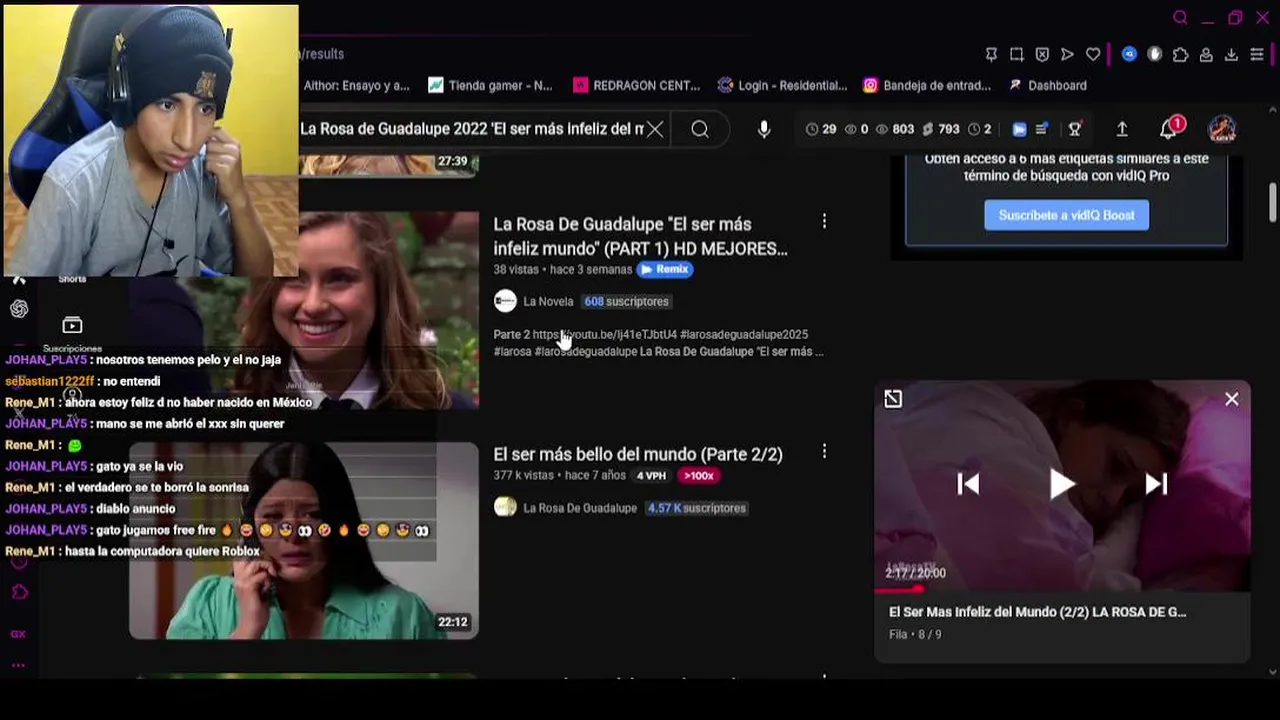The height and width of the screenshot is (720, 1280).
Task: Open the Opera GX tab search icon
Action: coord(1180,18)
